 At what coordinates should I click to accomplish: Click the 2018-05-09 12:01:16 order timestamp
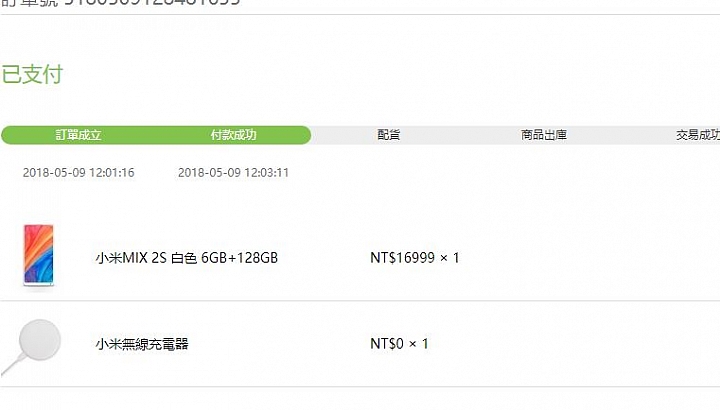(79, 173)
